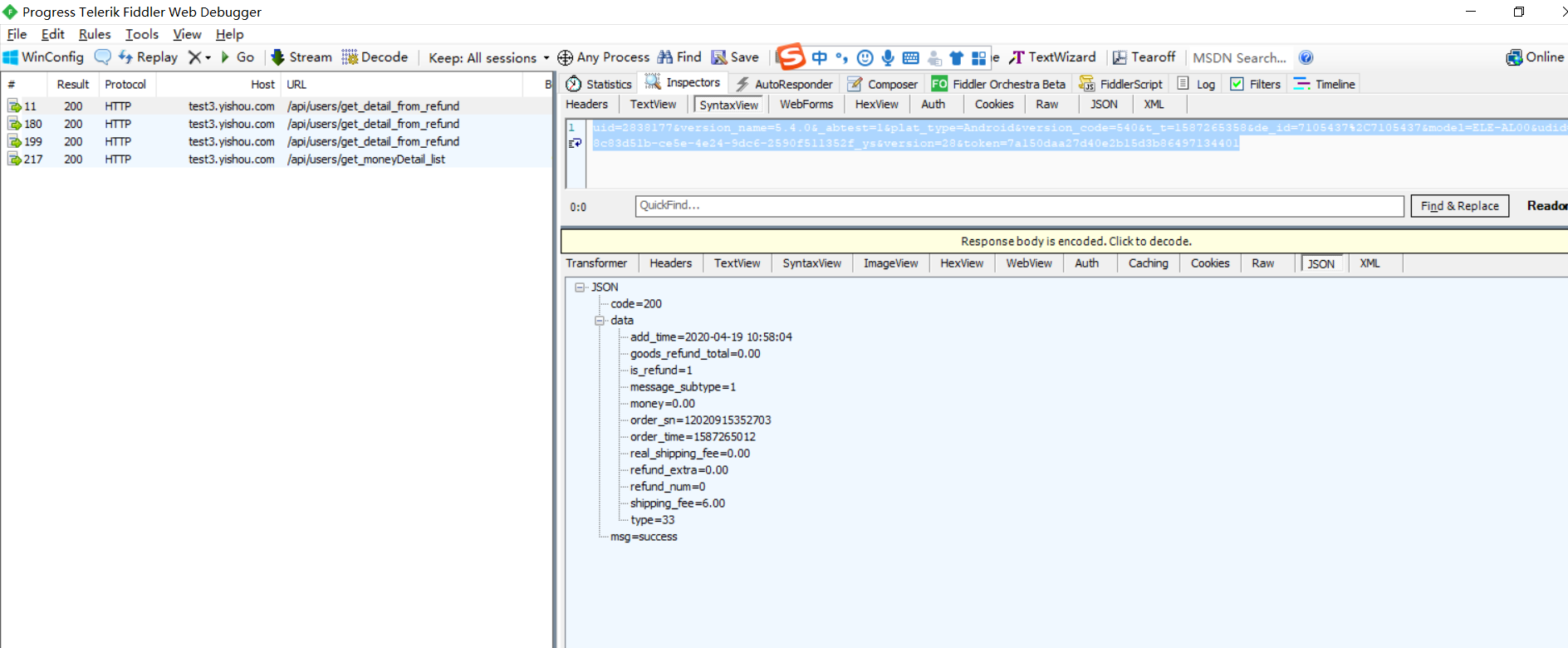
Task: Click Find & Replace button
Action: [x=1460, y=206]
